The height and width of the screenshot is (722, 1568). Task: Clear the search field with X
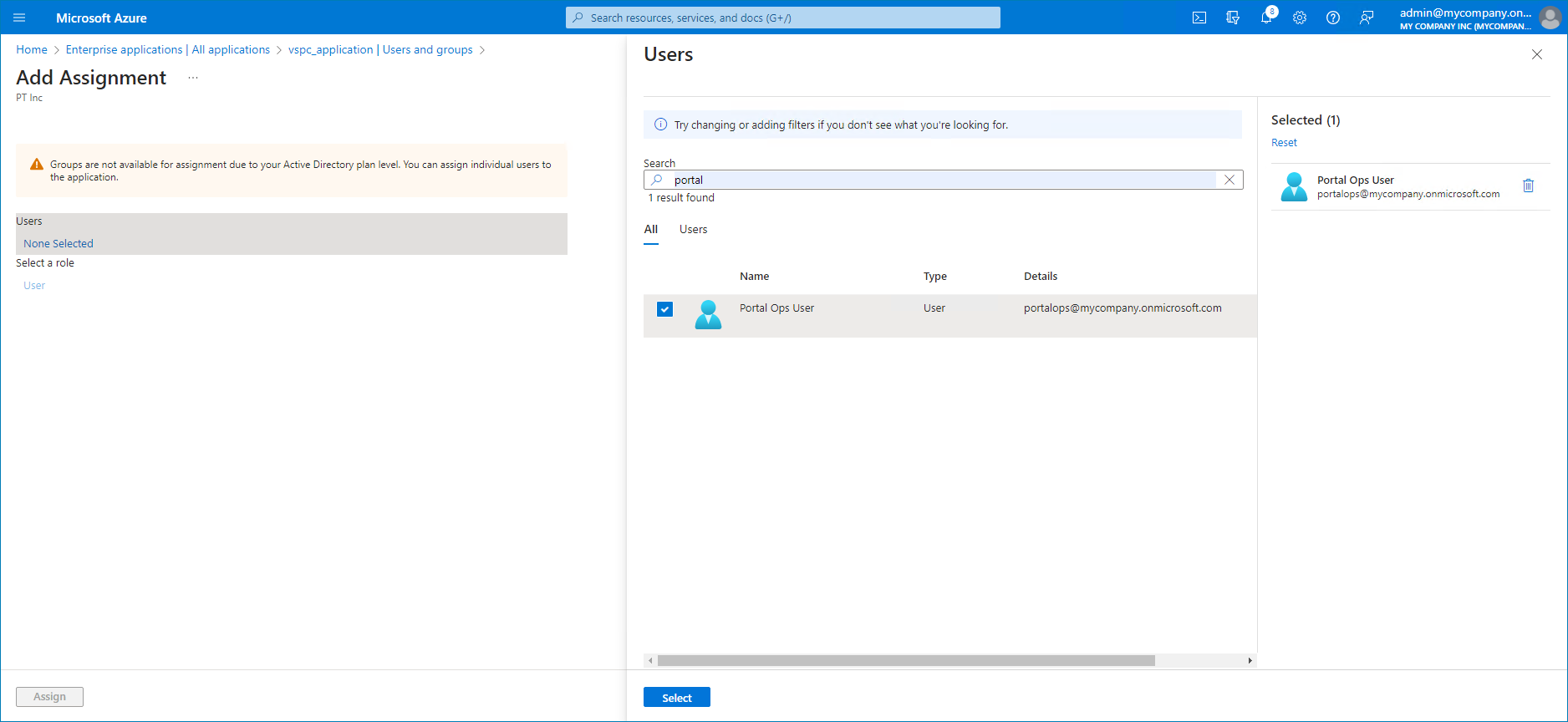[1229, 180]
